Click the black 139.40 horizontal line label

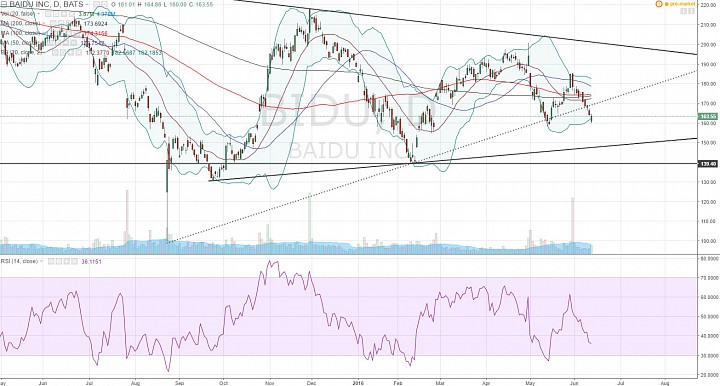point(709,163)
